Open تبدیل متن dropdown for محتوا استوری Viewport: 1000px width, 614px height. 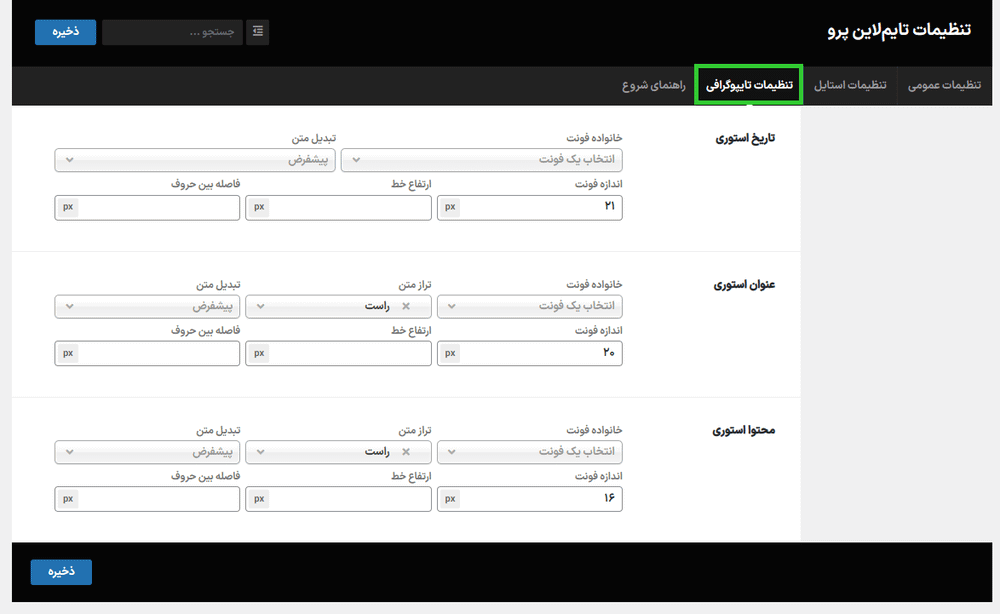point(147,452)
